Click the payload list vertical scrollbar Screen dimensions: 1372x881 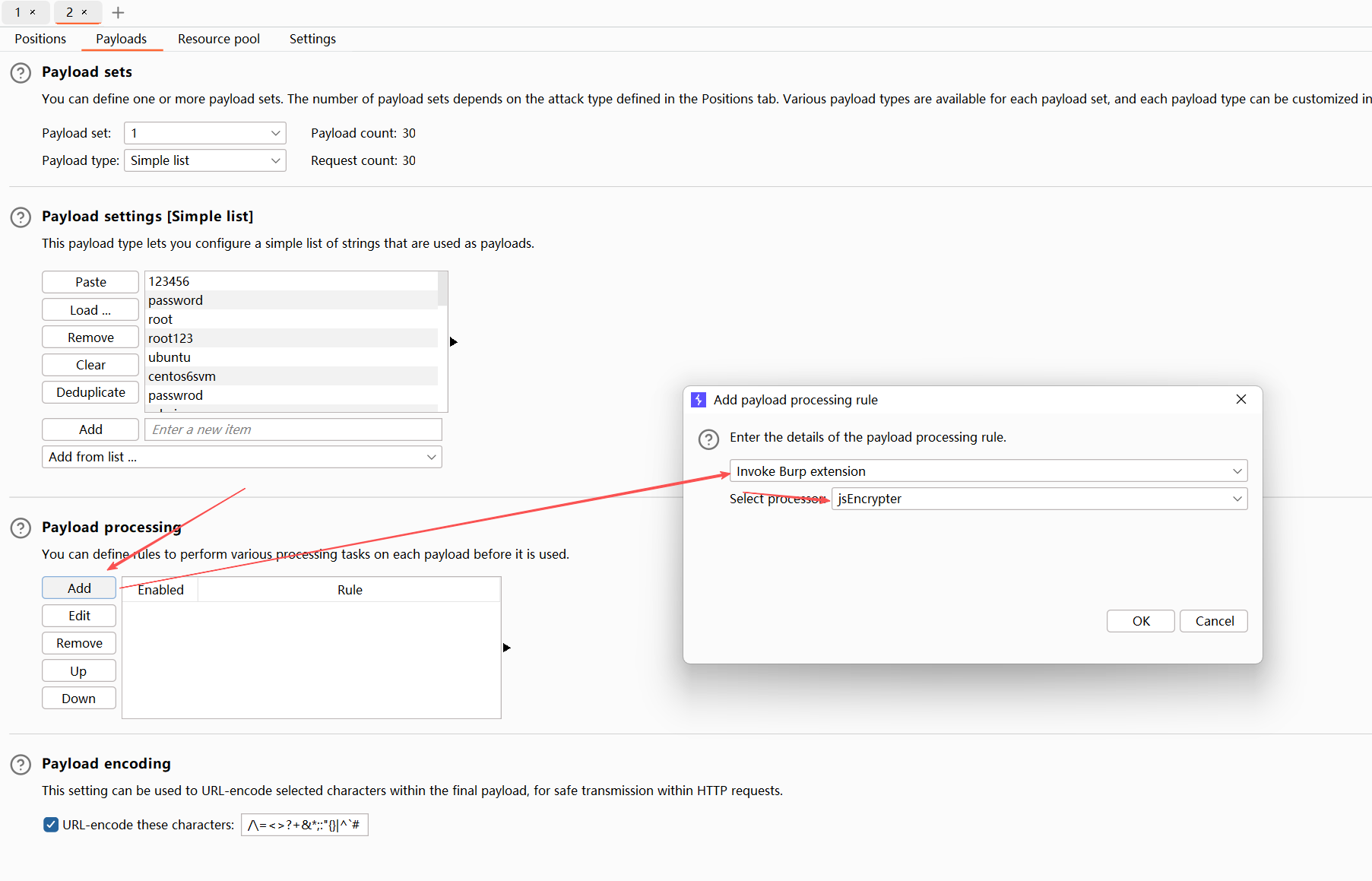click(442, 289)
